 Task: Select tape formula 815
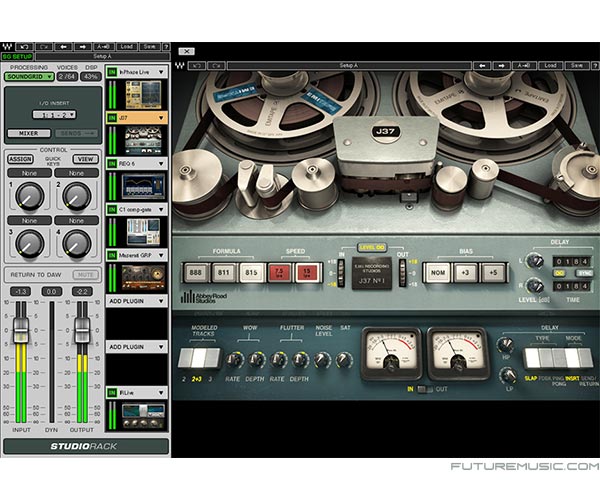pyautogui.click(x=251, y=273)
